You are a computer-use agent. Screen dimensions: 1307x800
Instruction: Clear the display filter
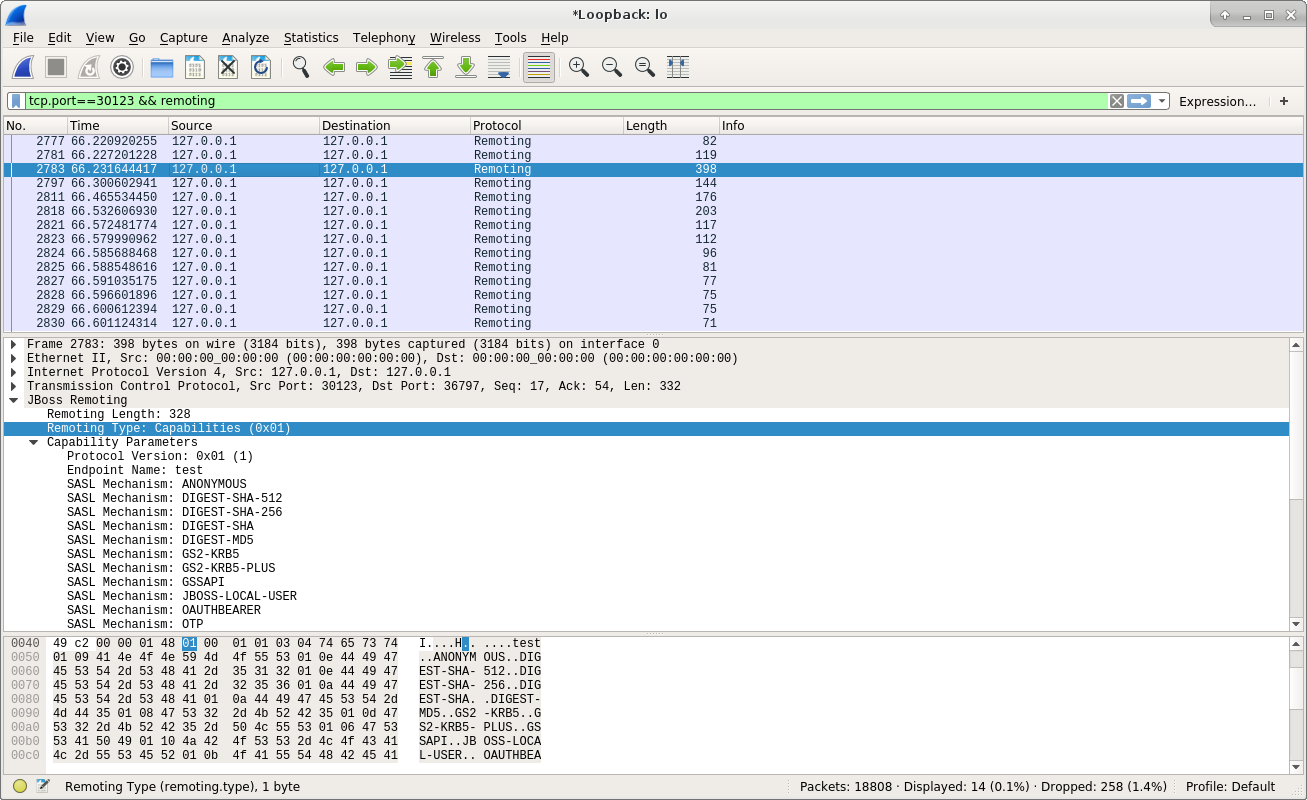pos(1117,101)
